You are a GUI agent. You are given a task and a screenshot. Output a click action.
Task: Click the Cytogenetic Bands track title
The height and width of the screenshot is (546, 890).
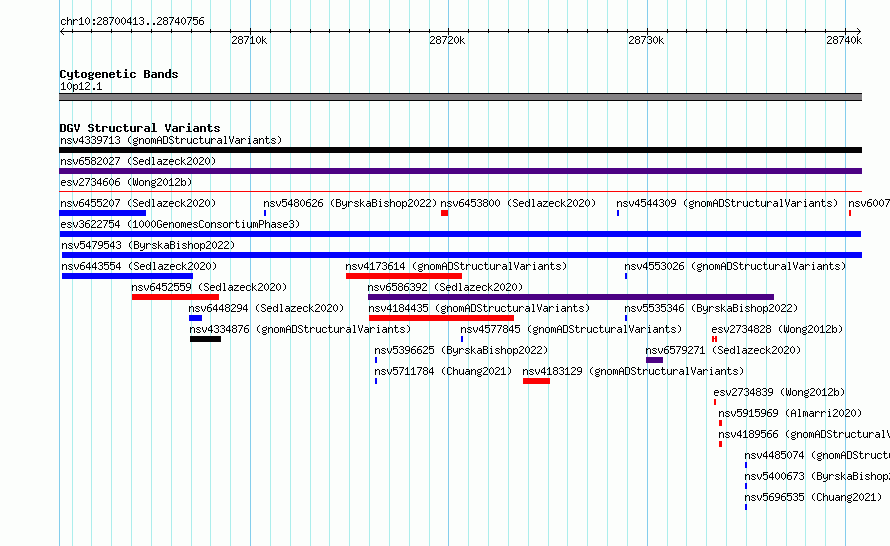[x=119, y=74]
